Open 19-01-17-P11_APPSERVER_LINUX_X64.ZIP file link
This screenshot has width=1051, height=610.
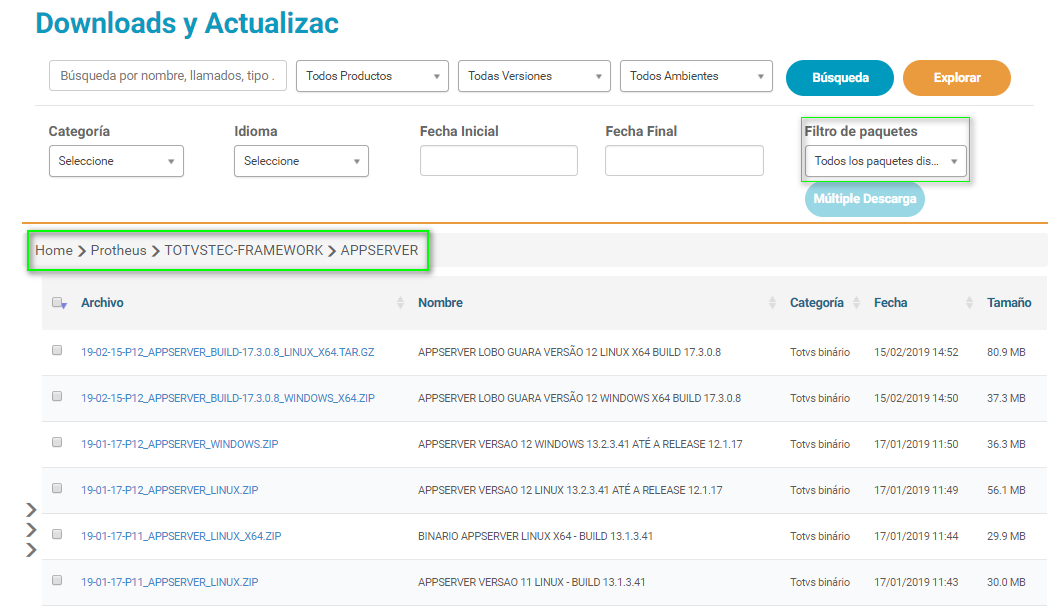(x=181, y=536)
